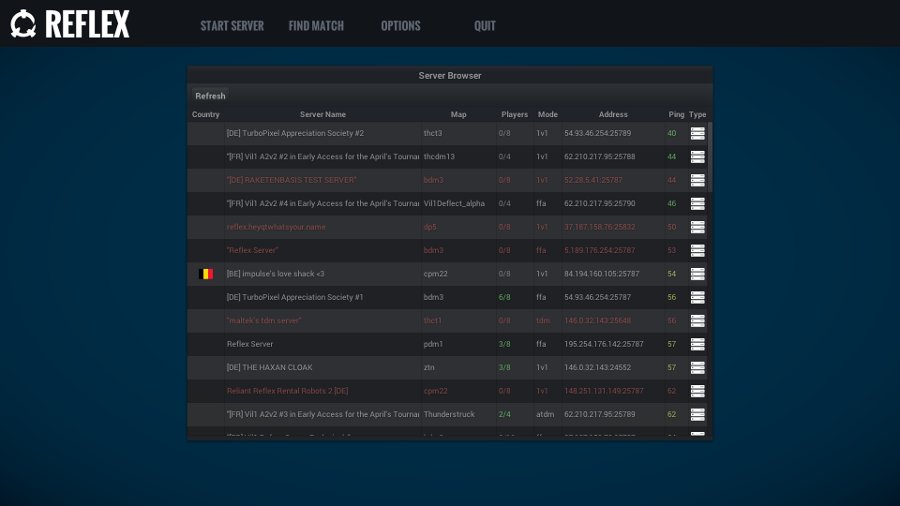Click address "62.210.217.95:25788"

(x=599, y=157)
